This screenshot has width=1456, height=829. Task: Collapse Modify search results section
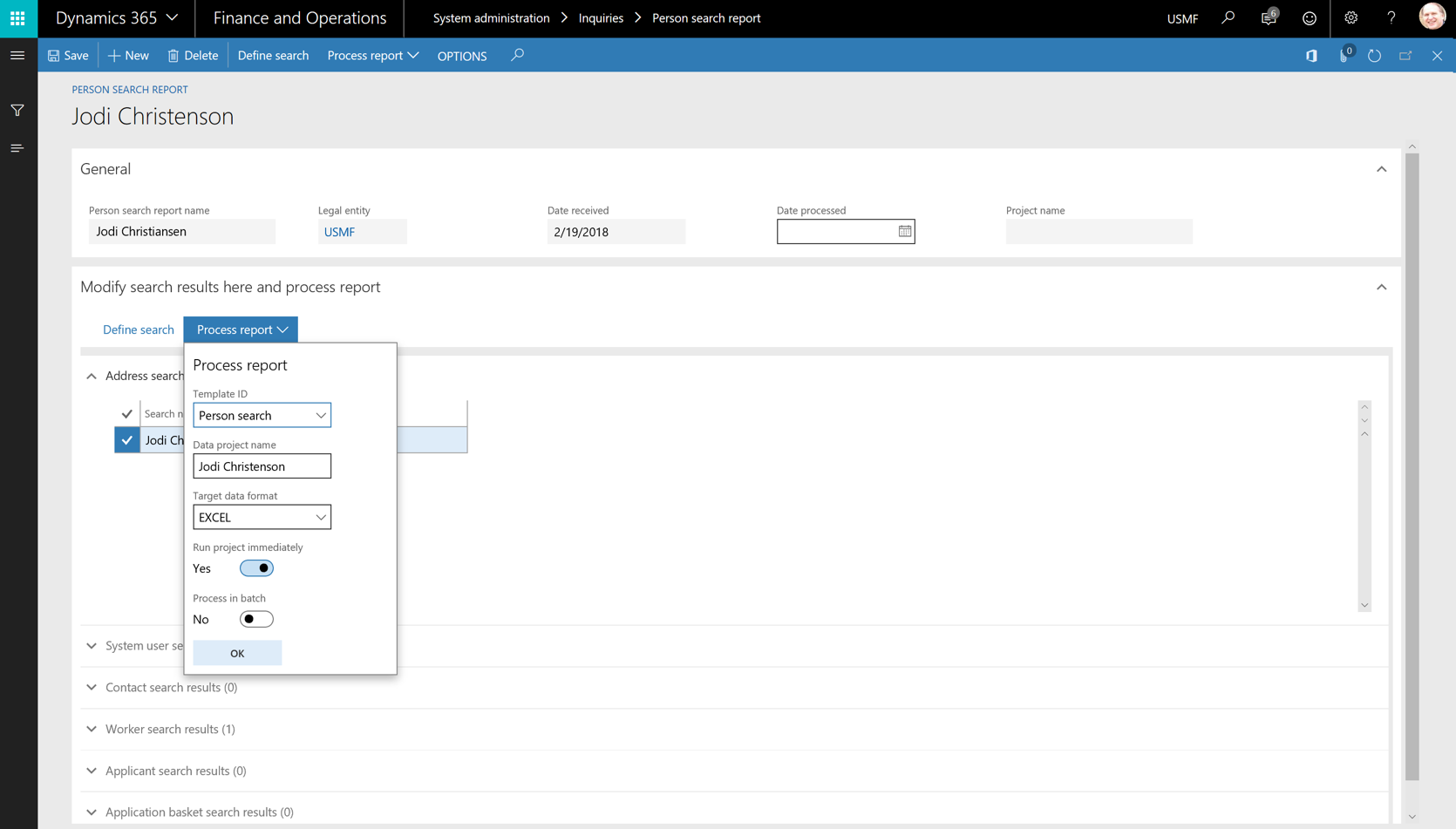tap(1381, 287)
